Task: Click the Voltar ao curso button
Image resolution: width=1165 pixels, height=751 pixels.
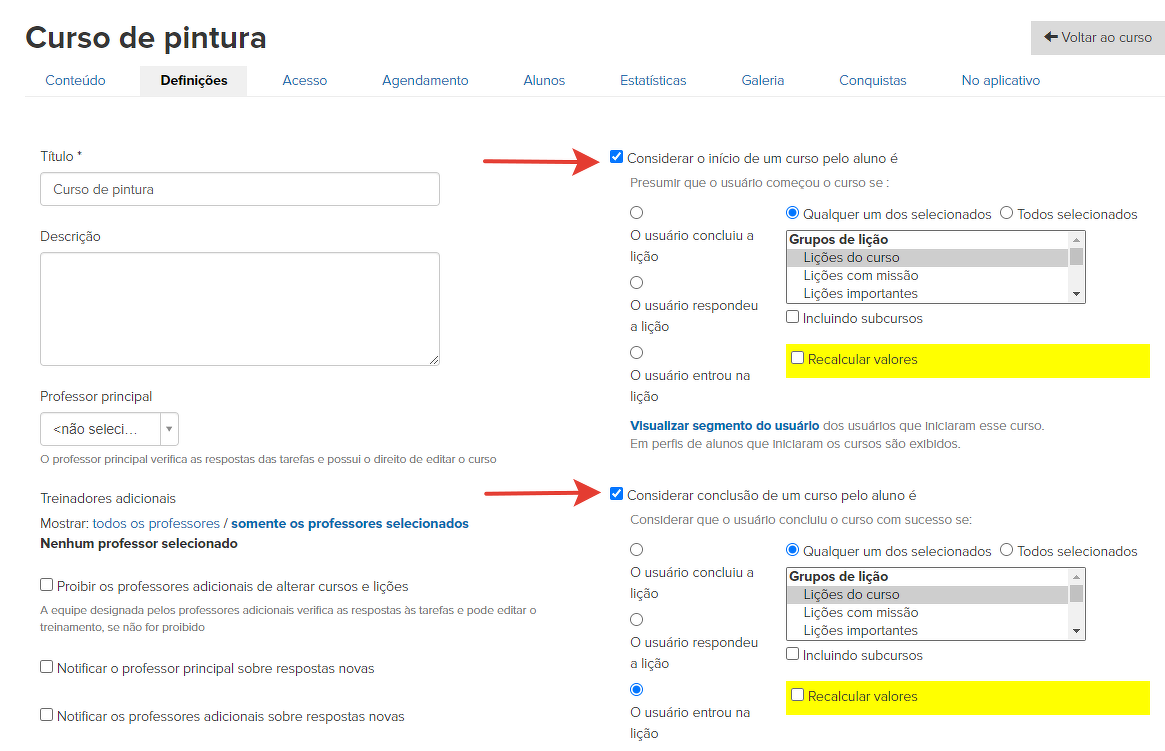Action: (1097, 37)
